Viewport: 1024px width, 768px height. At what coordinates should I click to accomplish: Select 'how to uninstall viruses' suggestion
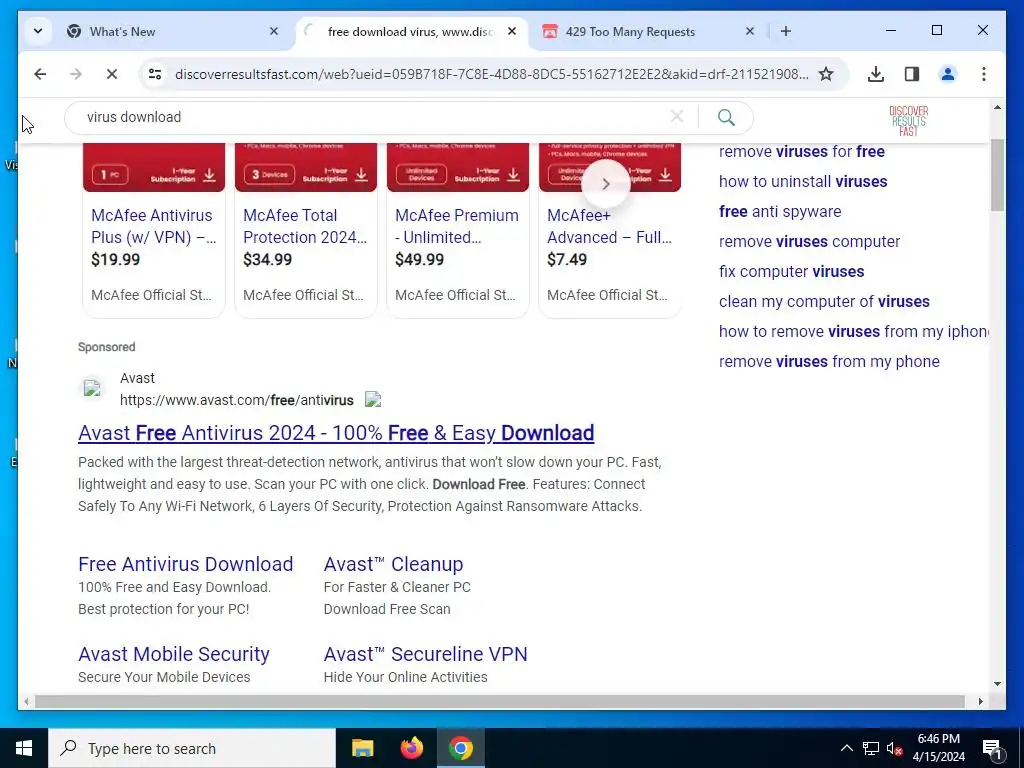coord(803,182)
